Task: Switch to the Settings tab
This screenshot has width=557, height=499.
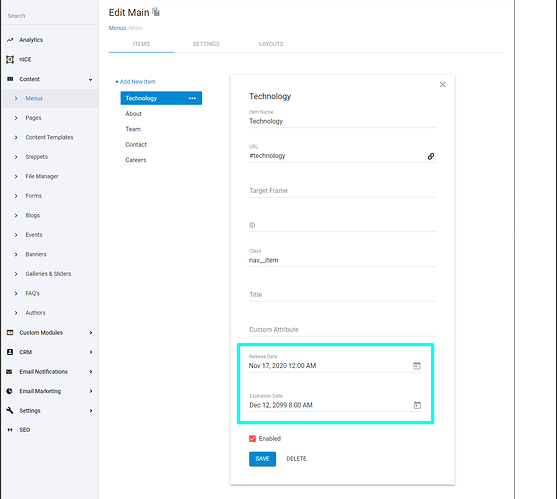Action: click(206, 44)
